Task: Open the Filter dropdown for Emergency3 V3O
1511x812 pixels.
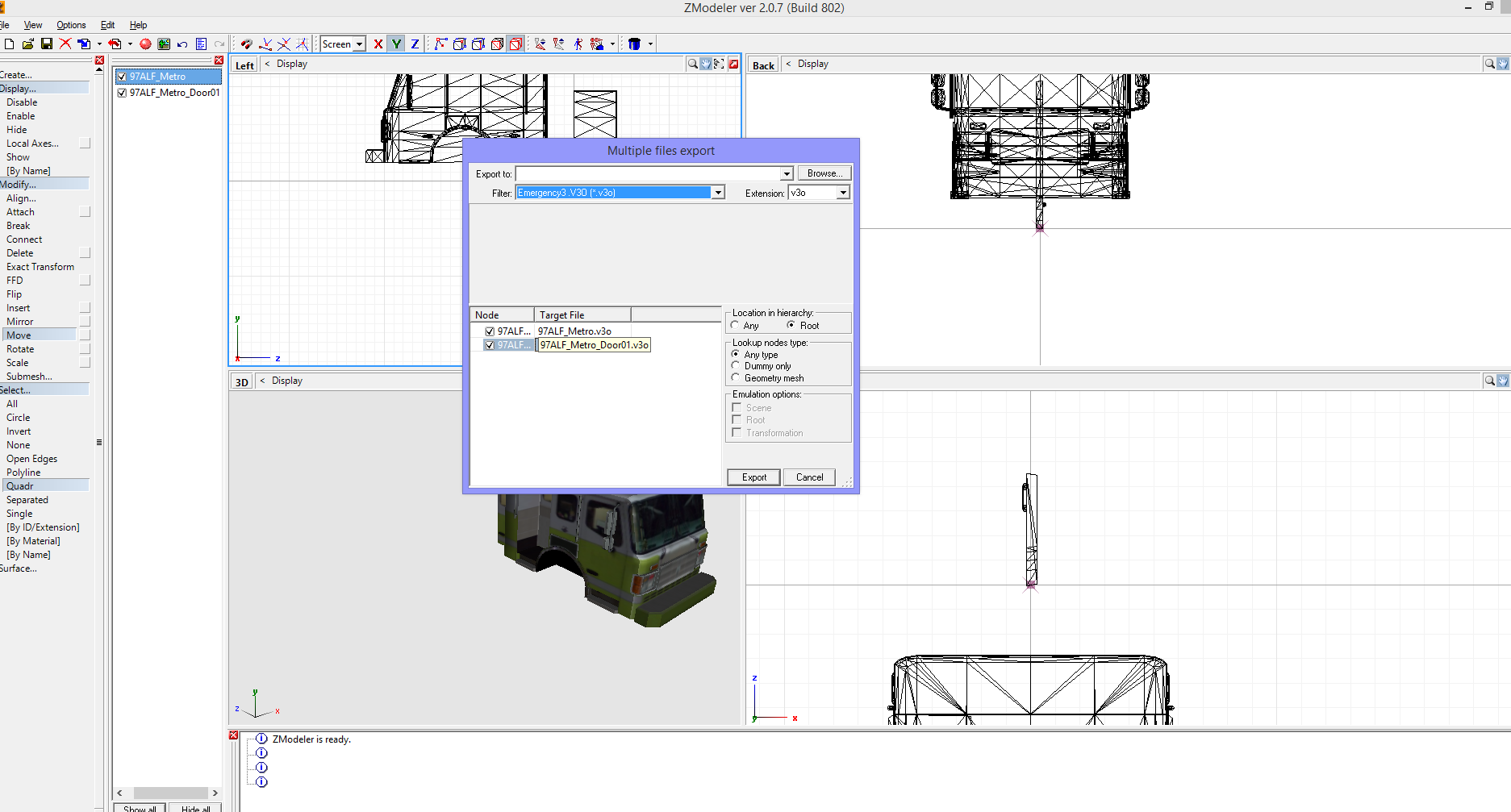Action: coord(717,192)
